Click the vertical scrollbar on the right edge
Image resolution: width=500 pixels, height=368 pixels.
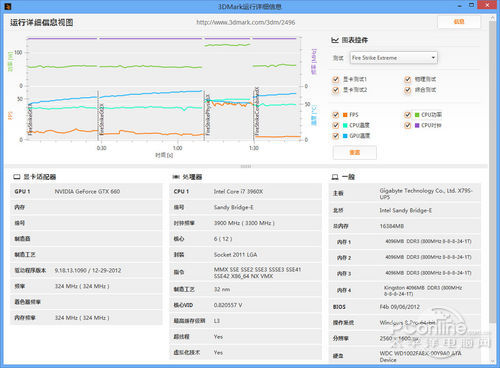[492, 187]
